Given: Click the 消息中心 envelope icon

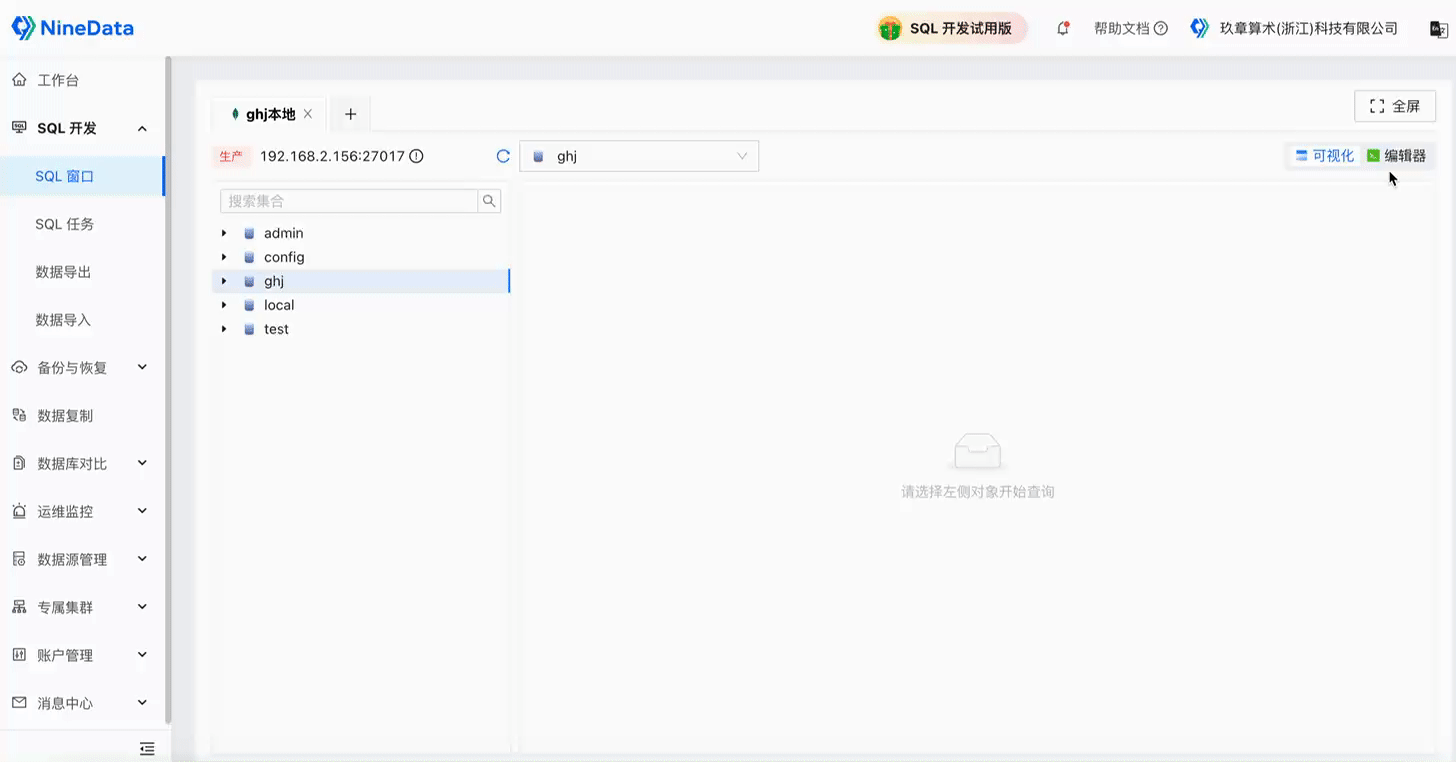Looking at the screenshot, I should pos(19,703).
